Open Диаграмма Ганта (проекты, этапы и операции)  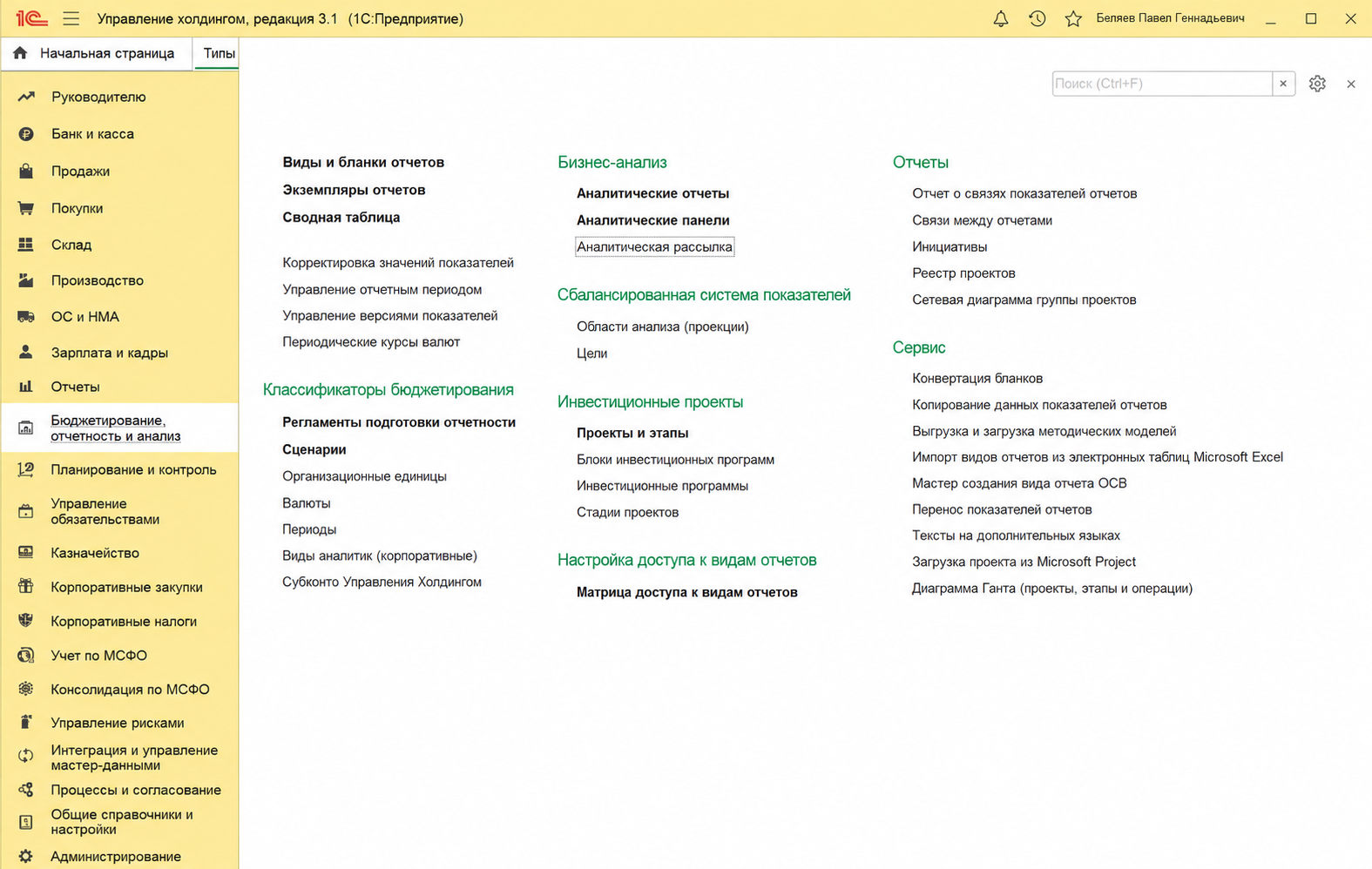(1052, 589)
